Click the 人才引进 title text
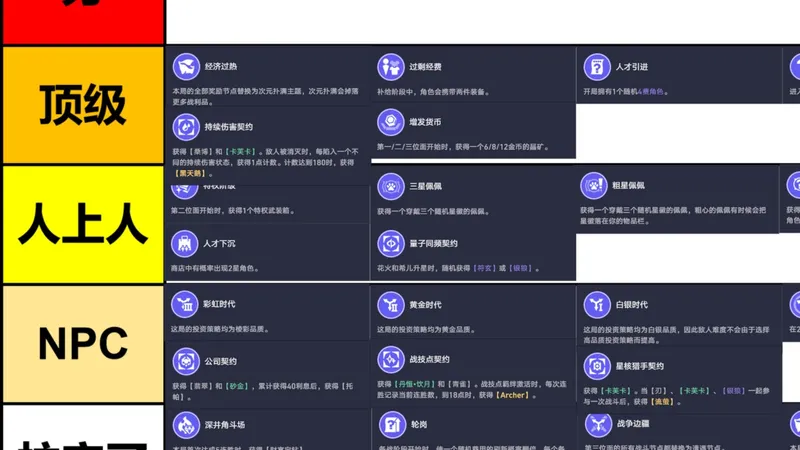Screen dimensions: 800x450 (x=632, y=67)
